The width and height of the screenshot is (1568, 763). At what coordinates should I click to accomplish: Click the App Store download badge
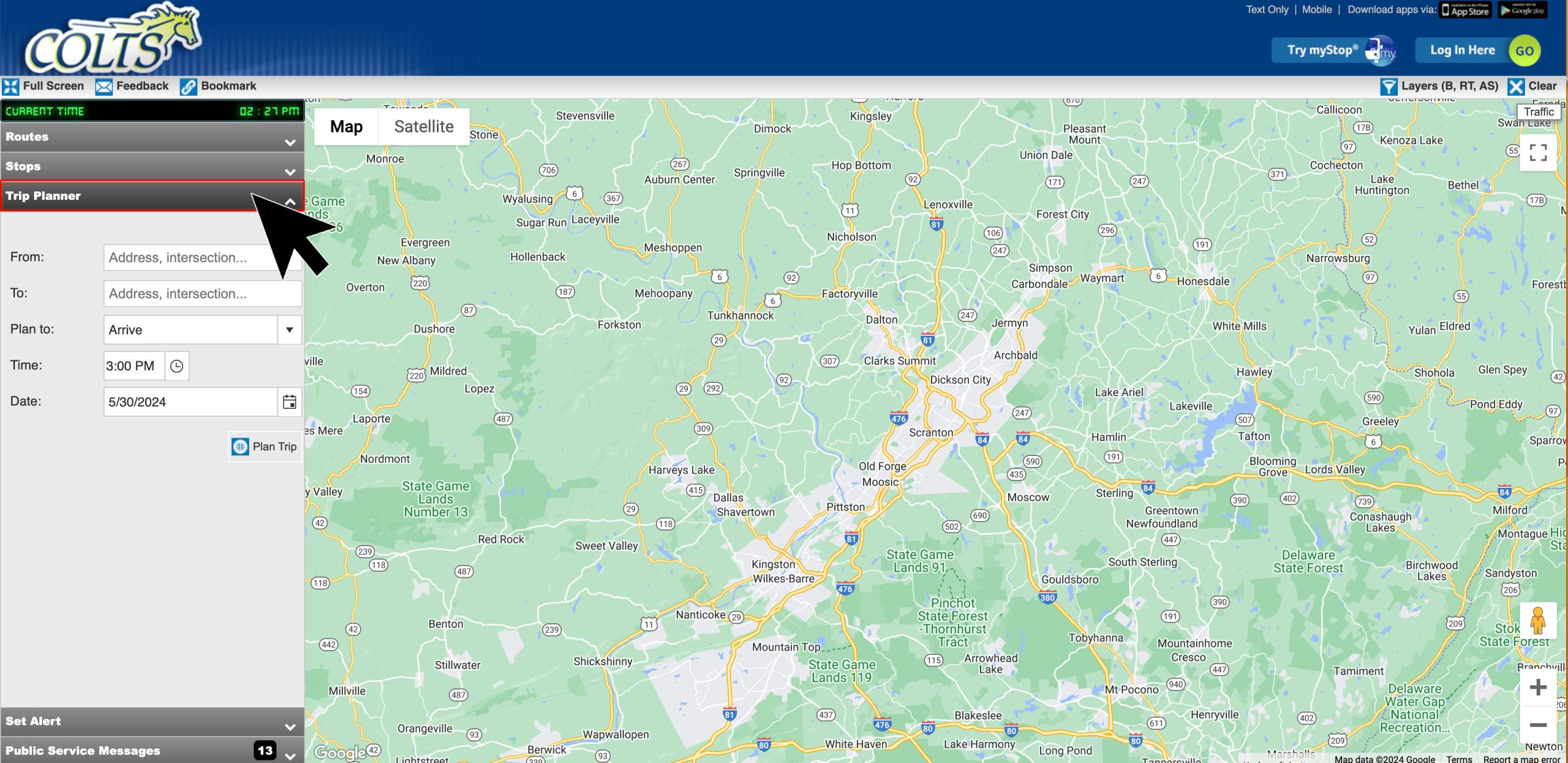coord(1464,9)
